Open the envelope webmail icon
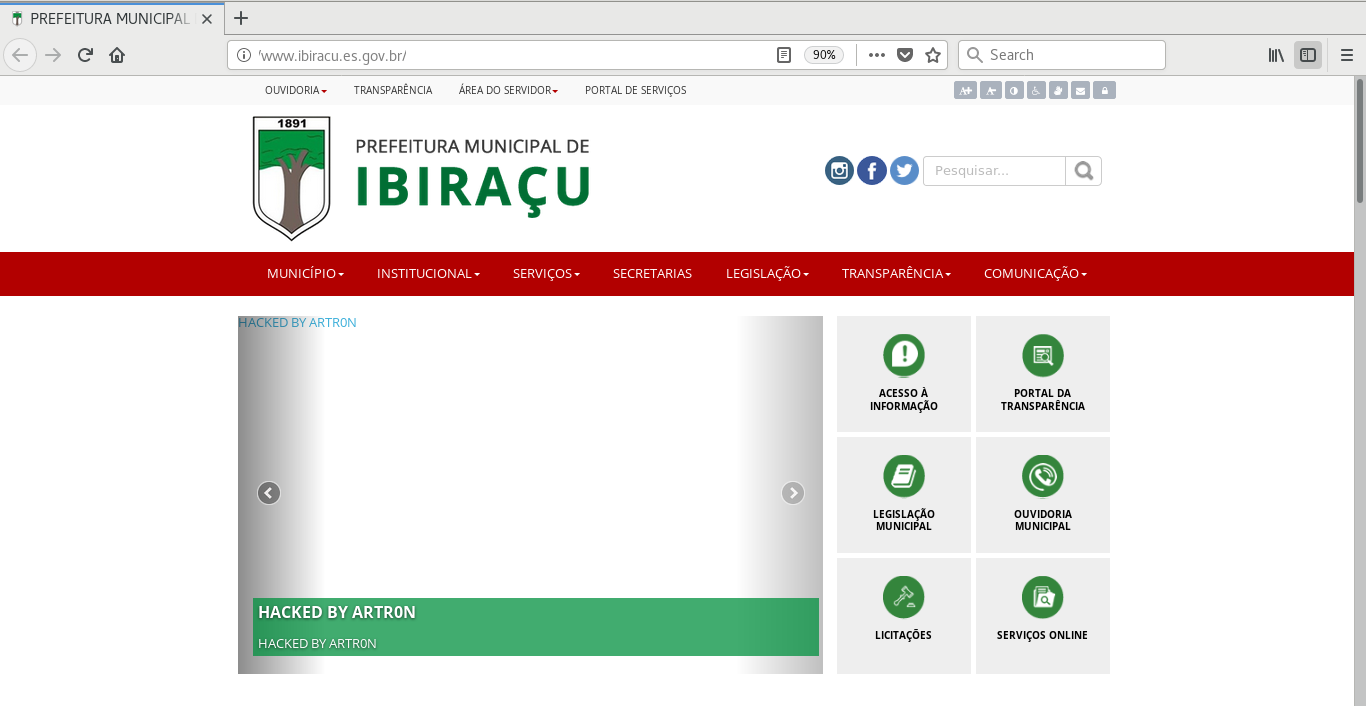The height and width of the screenshot is (706, 1366). [1080, 90]
